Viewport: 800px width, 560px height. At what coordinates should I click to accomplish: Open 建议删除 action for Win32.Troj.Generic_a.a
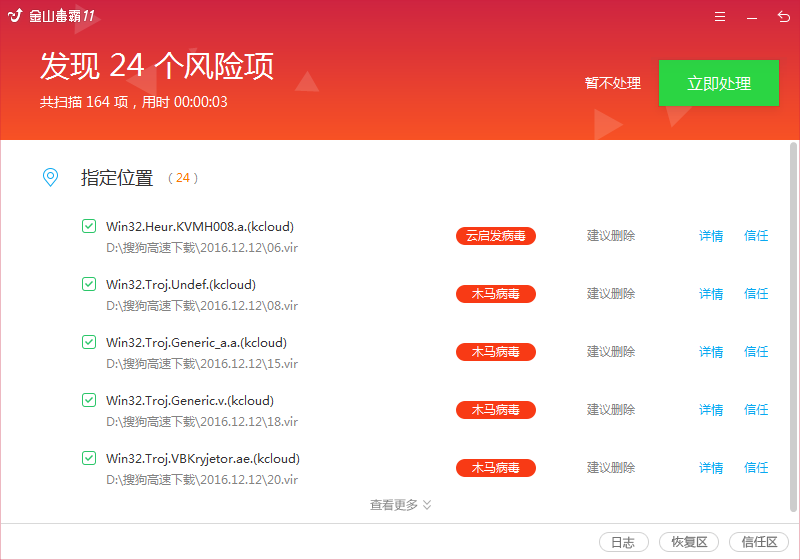610,352
